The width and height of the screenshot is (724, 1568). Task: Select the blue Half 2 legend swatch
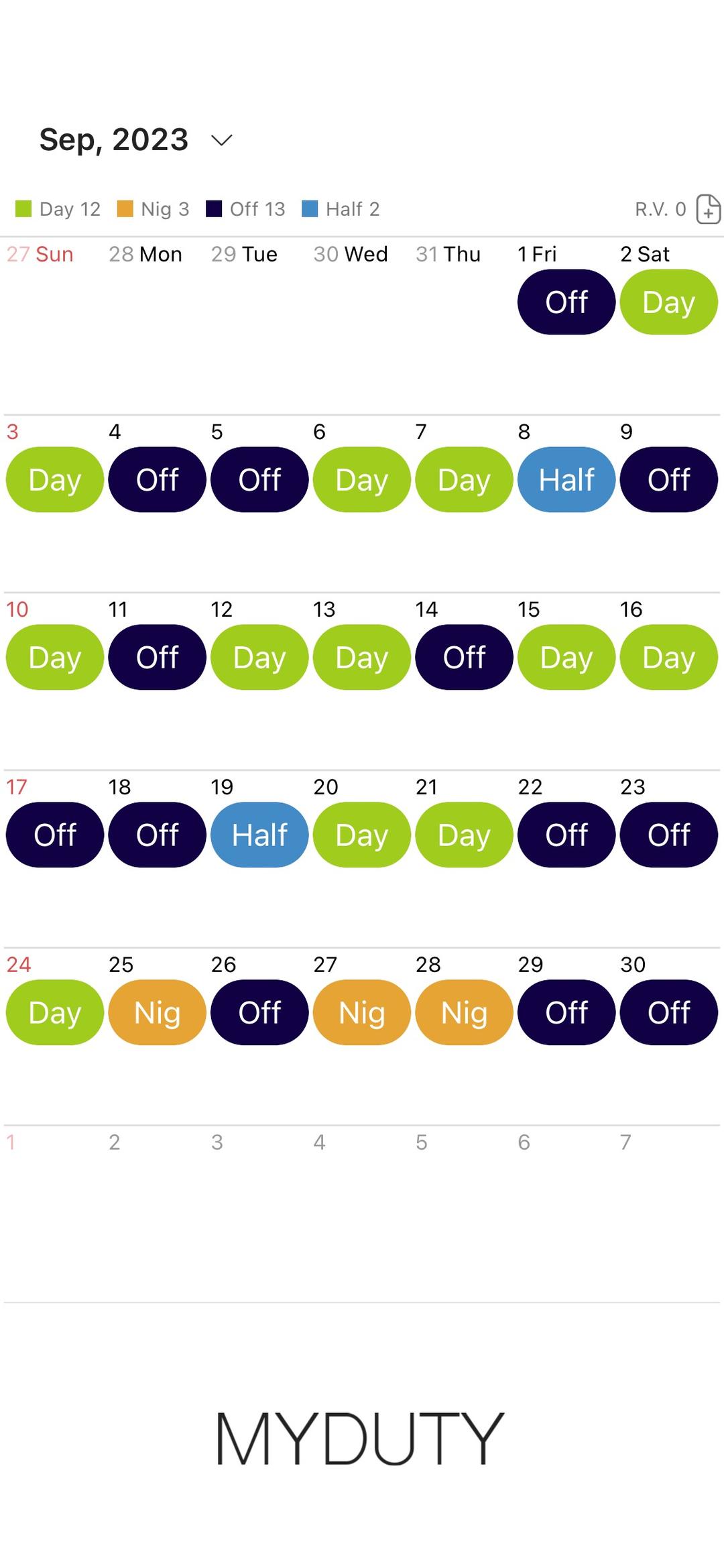310,209
